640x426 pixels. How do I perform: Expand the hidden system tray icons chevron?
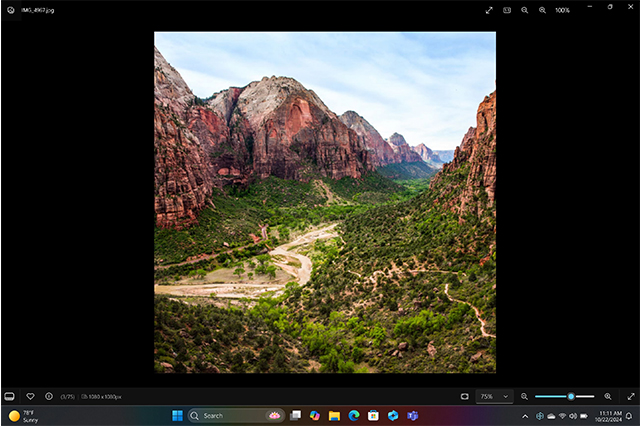525,416
